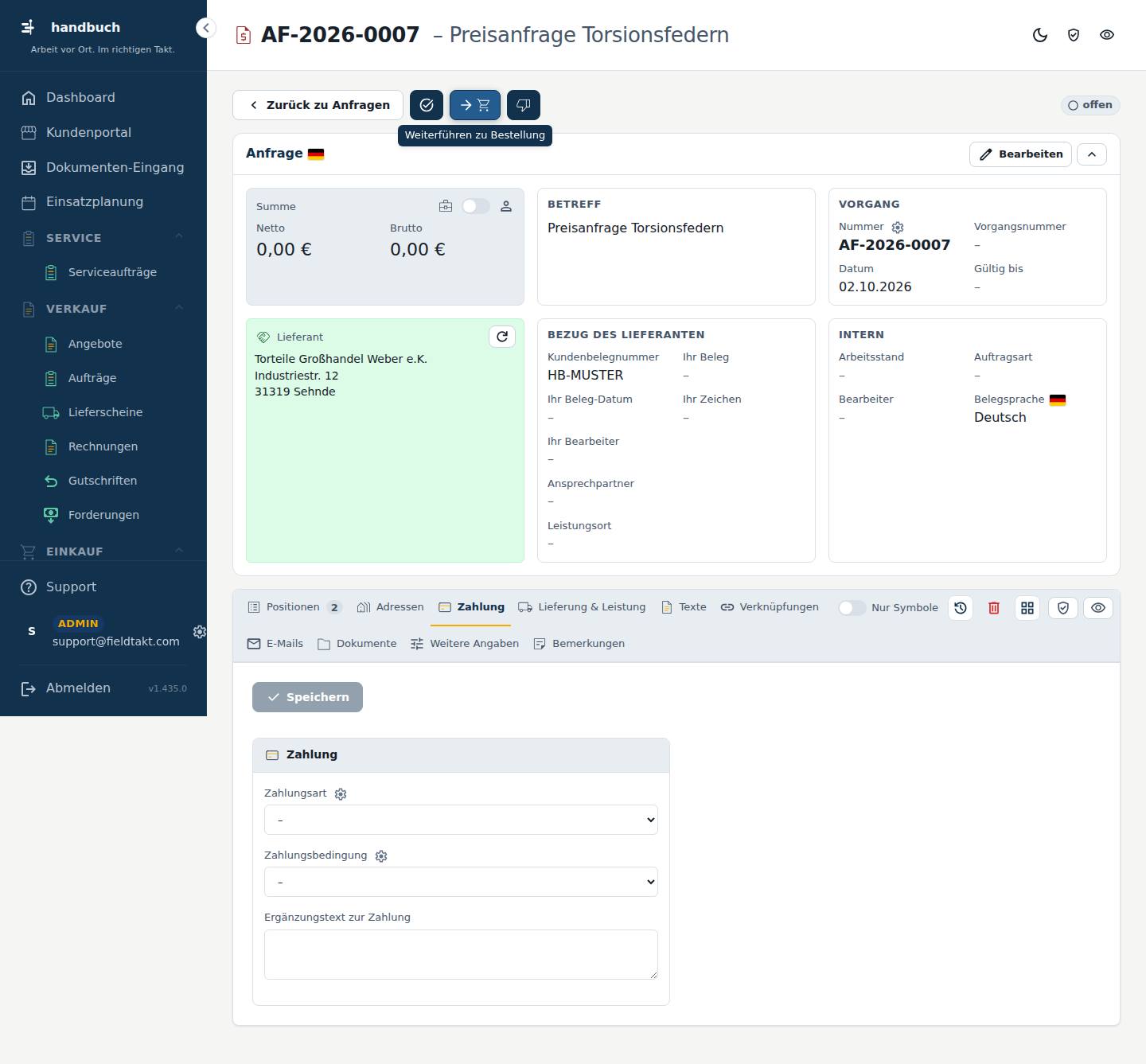The height and width of the screenshot is (1064, 1146).
Task: Click the grid layout icon in the tab bar
Action: pos(1027,608)
